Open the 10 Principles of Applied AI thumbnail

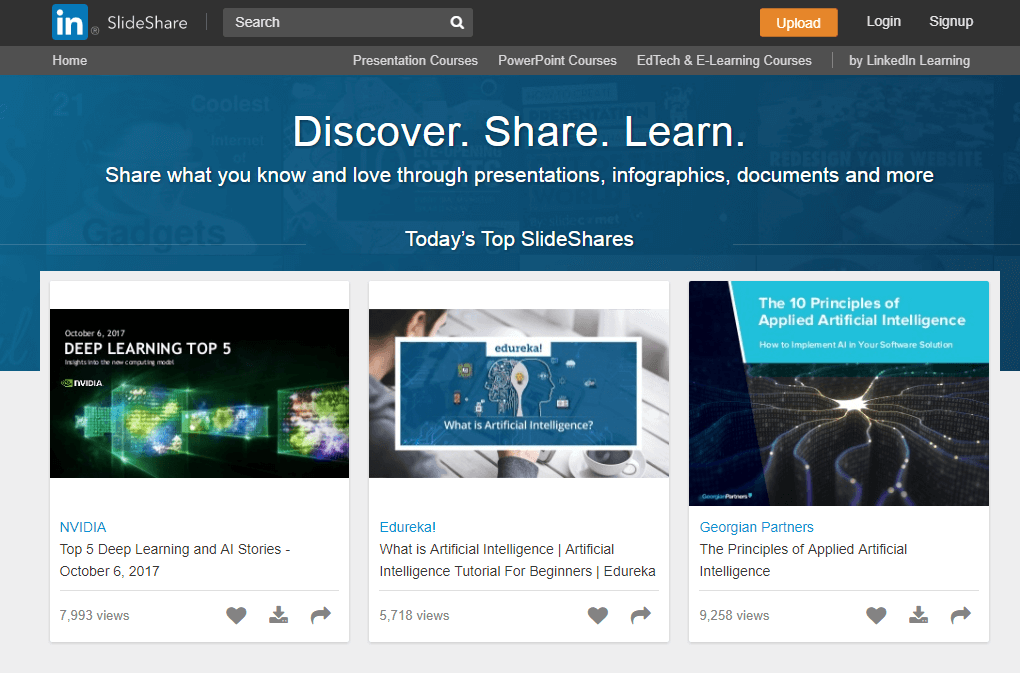pyautogui.click(x=839, y=393)
